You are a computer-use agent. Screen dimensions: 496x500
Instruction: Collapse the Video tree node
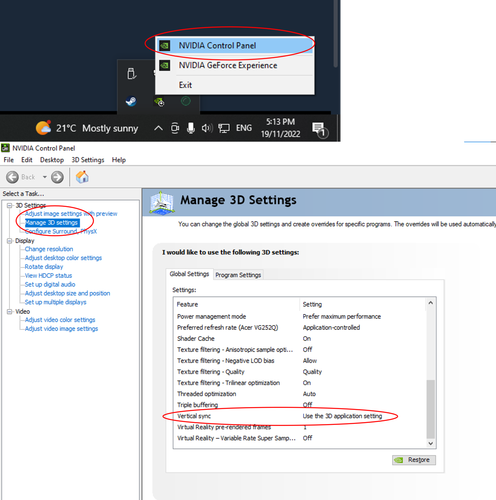coord(10,311)
